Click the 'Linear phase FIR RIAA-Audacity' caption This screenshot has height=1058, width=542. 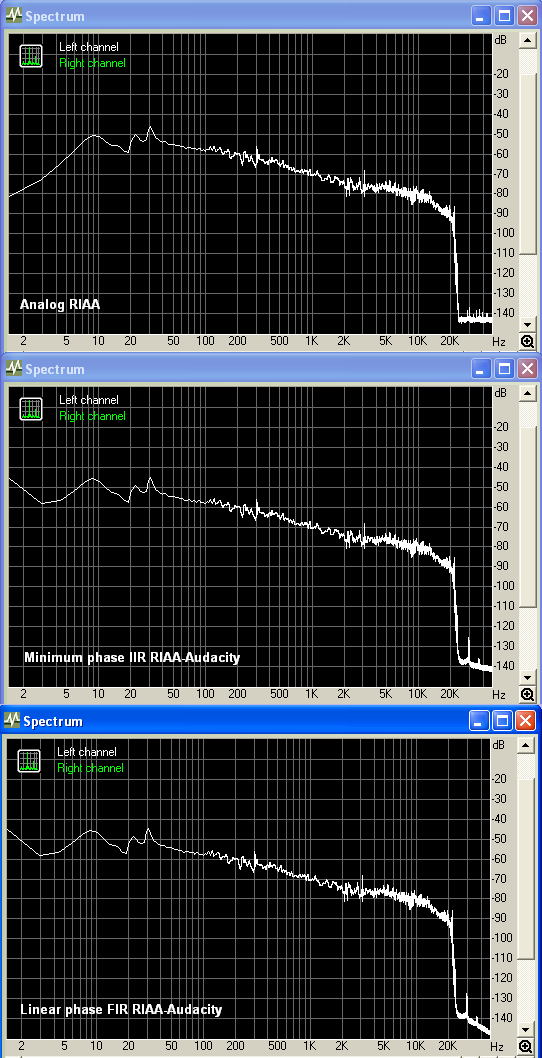121,1010
